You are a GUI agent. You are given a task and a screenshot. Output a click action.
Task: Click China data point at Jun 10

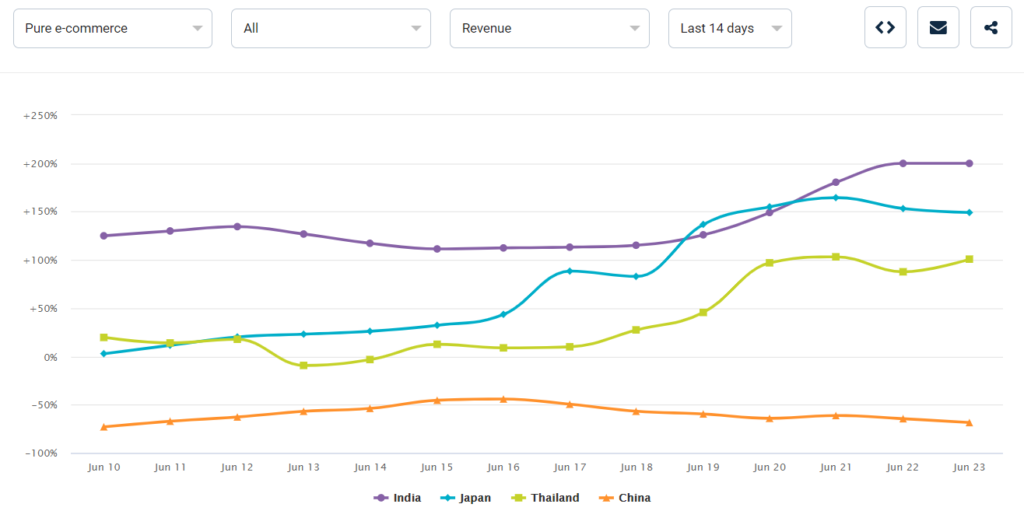point(104,427)
